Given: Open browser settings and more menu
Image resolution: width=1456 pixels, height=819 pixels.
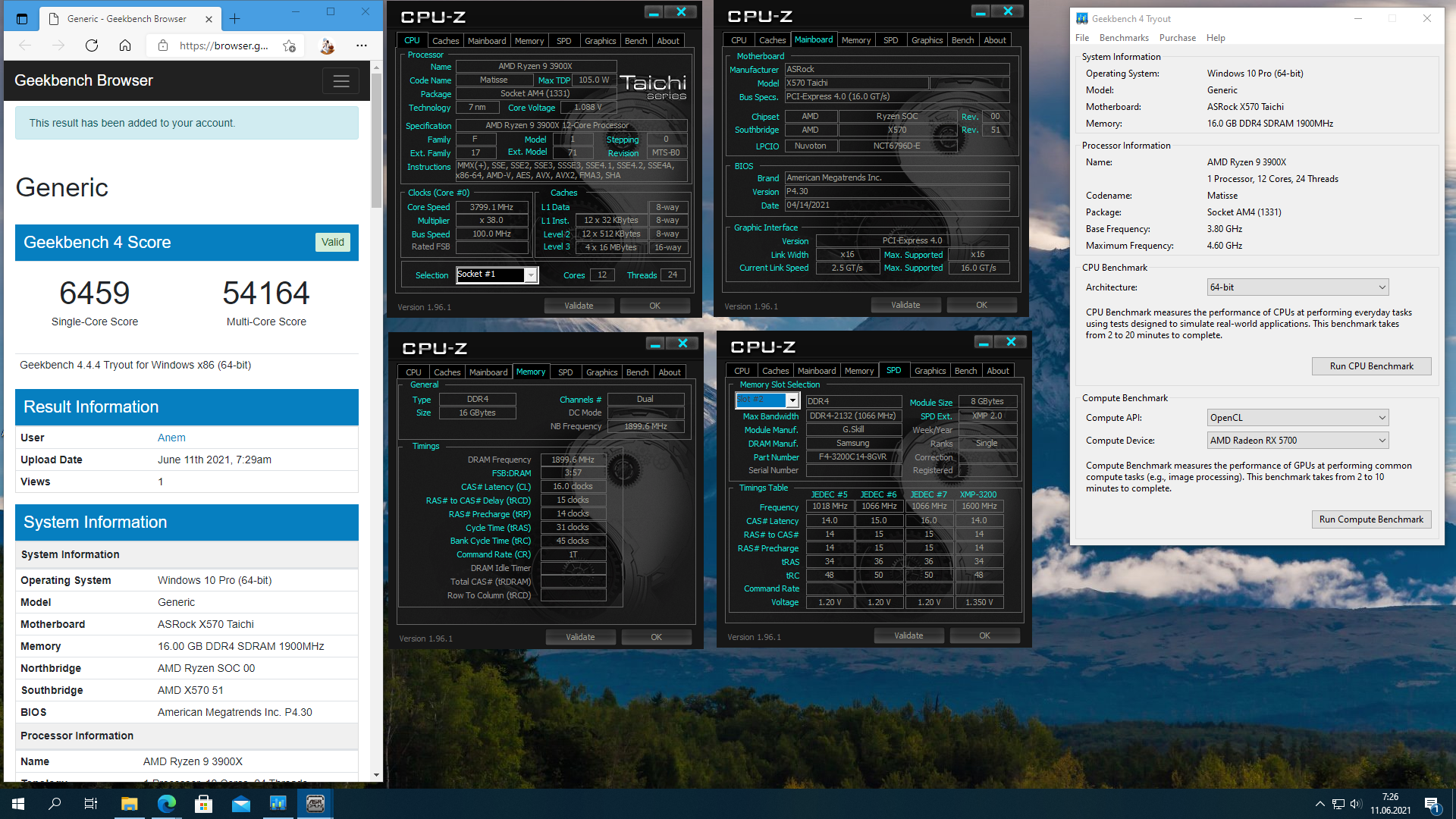Looking at the screenshot, I should pyautogui.click(x=362, y=45).
